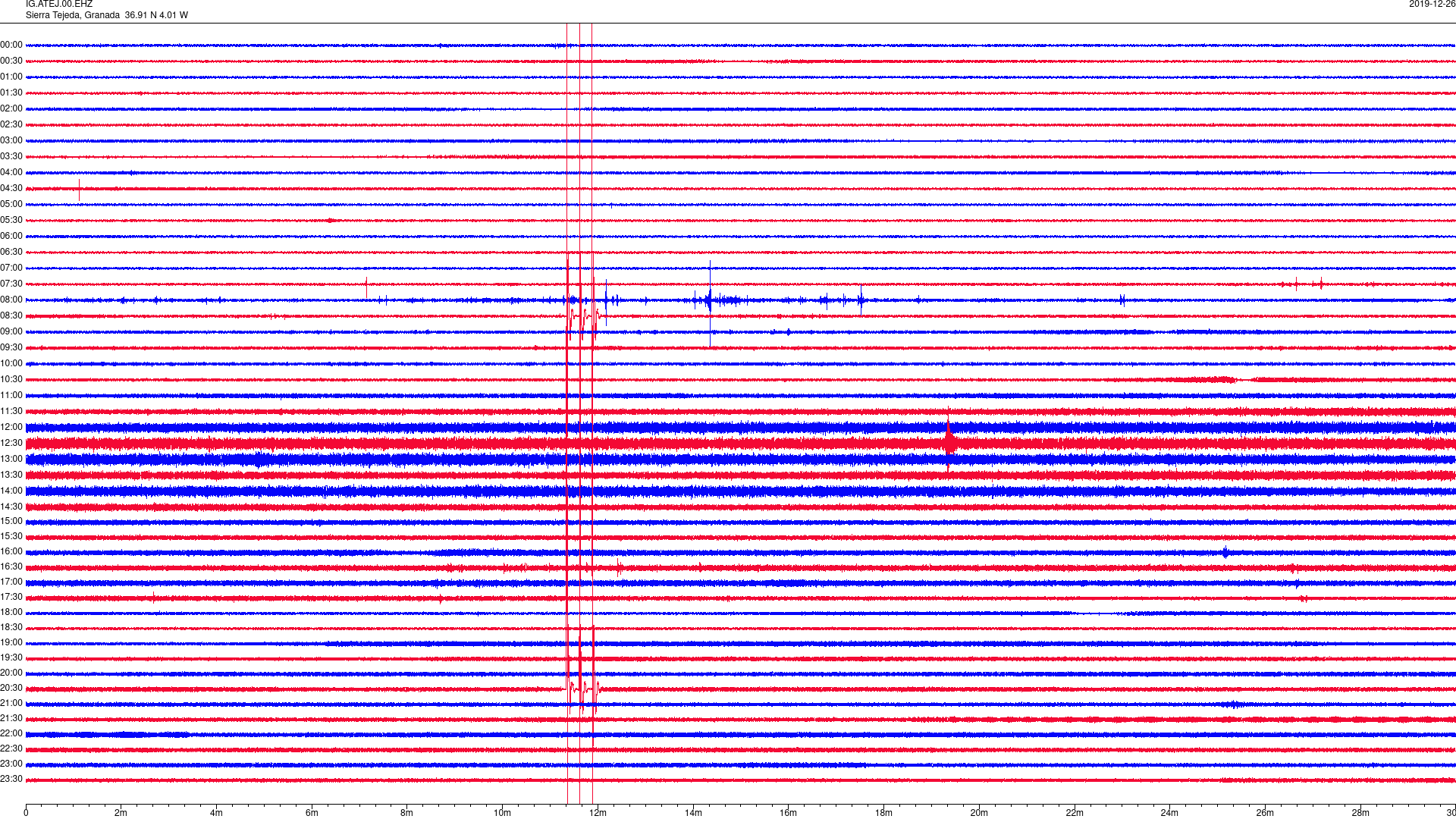Select the 14:00 time row label

coord(11,491)
